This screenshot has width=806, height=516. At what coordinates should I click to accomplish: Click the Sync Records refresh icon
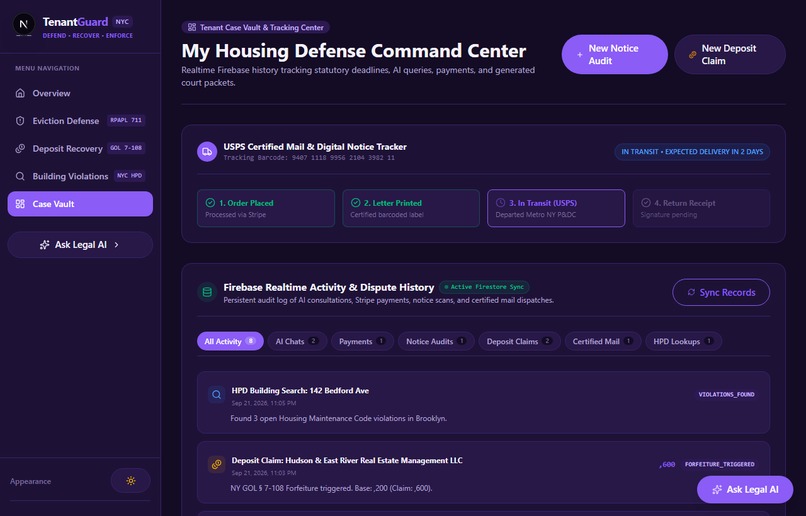point(691,292)
